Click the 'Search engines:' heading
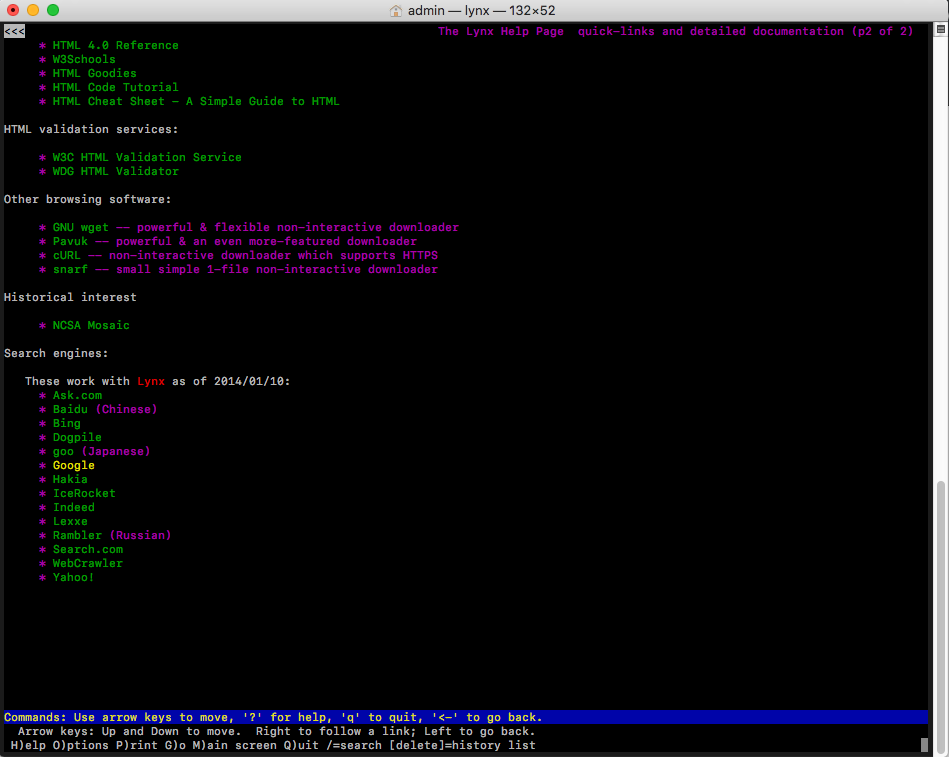This screenshot has height=757, width=949. [56, 353]
